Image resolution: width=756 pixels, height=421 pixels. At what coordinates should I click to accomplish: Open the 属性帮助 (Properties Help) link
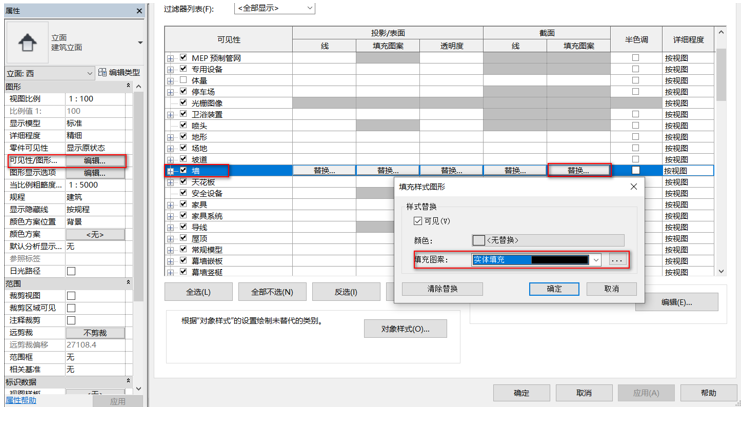point(22,400)
